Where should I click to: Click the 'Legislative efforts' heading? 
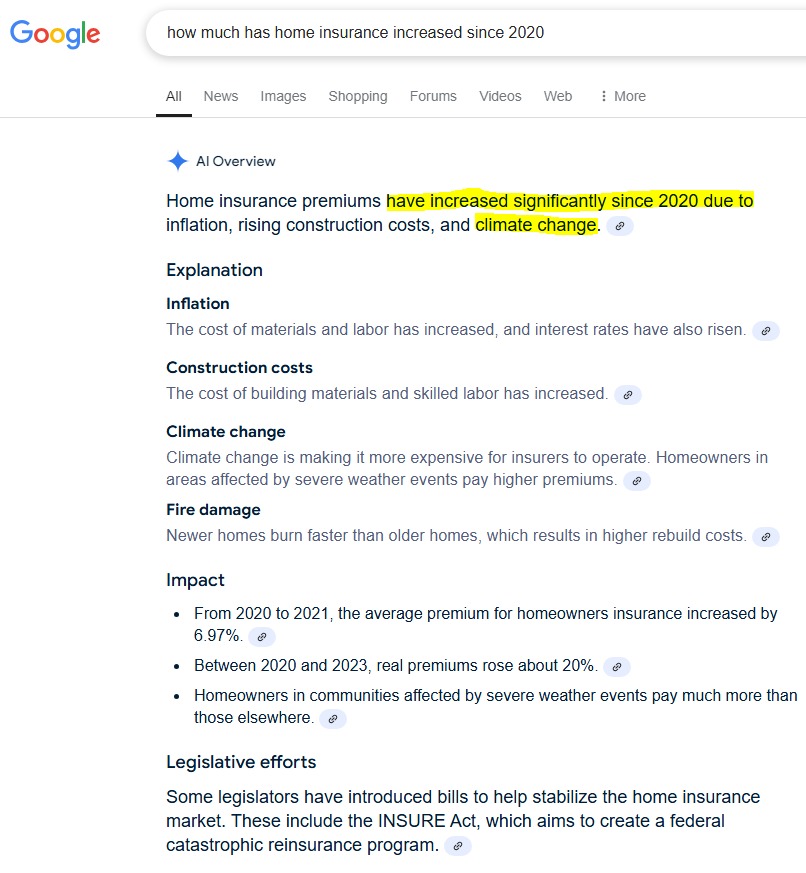241,762
